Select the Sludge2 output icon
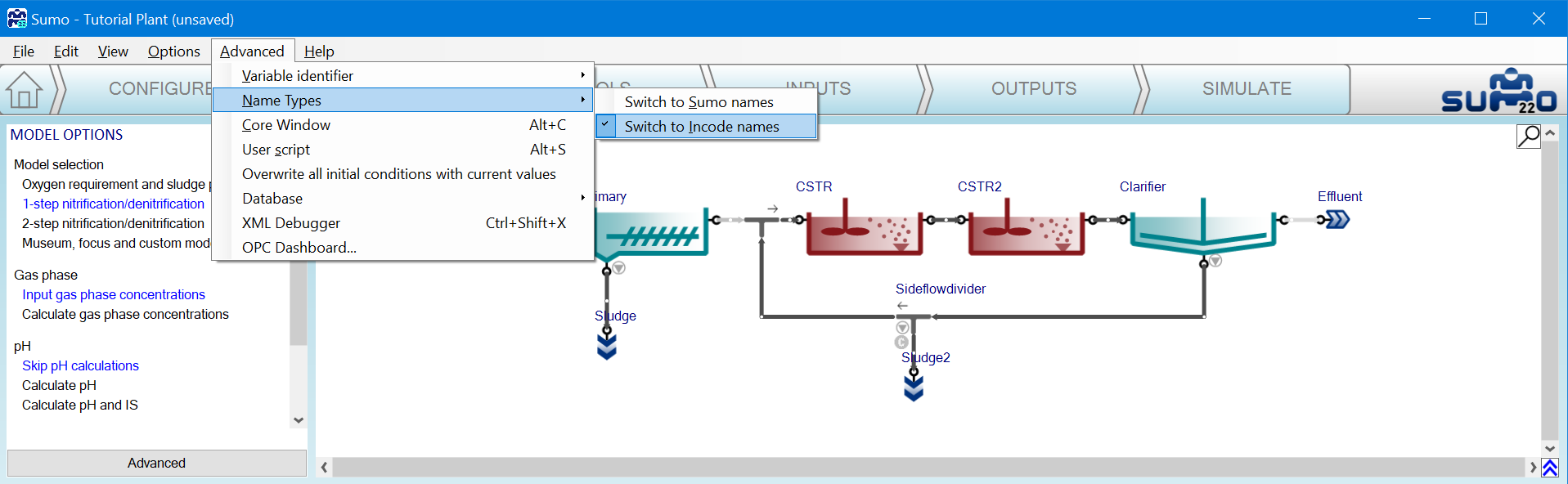The width and height of the screenshot is (1568, 484). [x=914, y=387]
